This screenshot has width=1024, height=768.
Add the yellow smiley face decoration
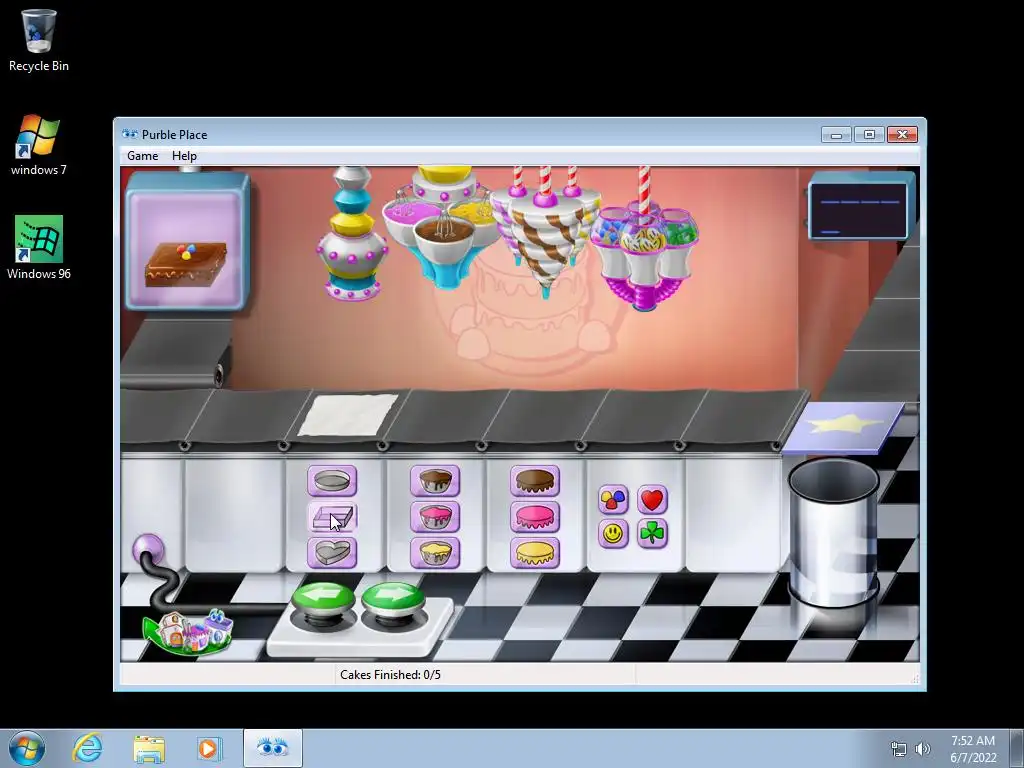coord(613,534)
